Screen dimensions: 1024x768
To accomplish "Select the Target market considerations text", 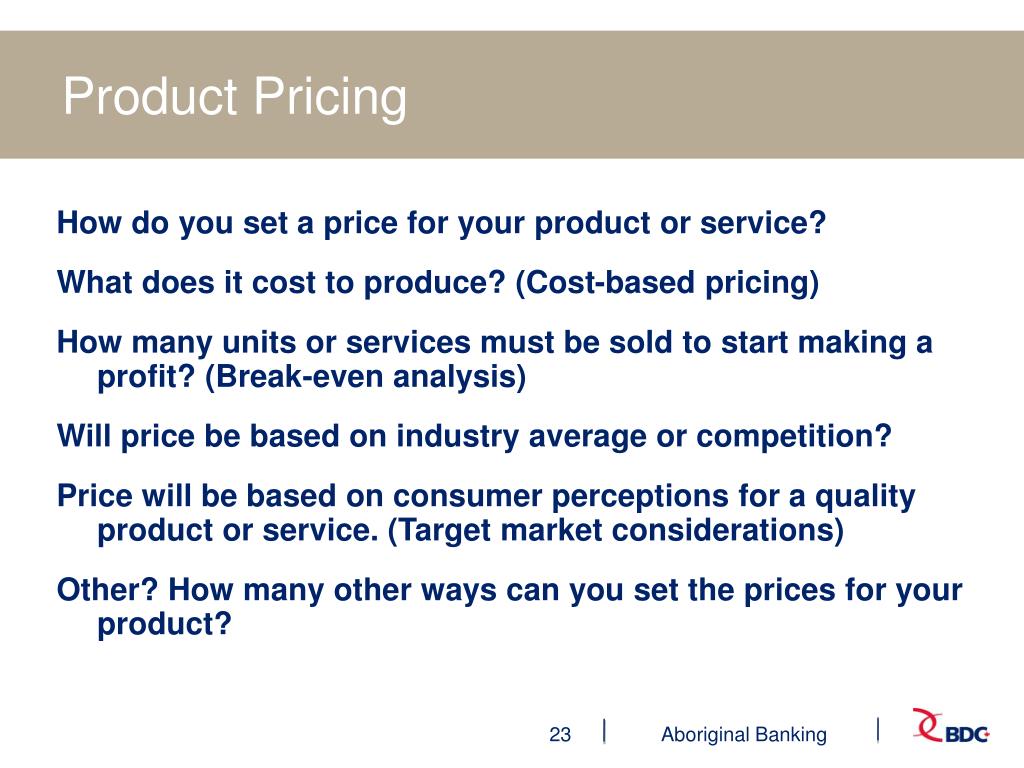I will (616, 530).
